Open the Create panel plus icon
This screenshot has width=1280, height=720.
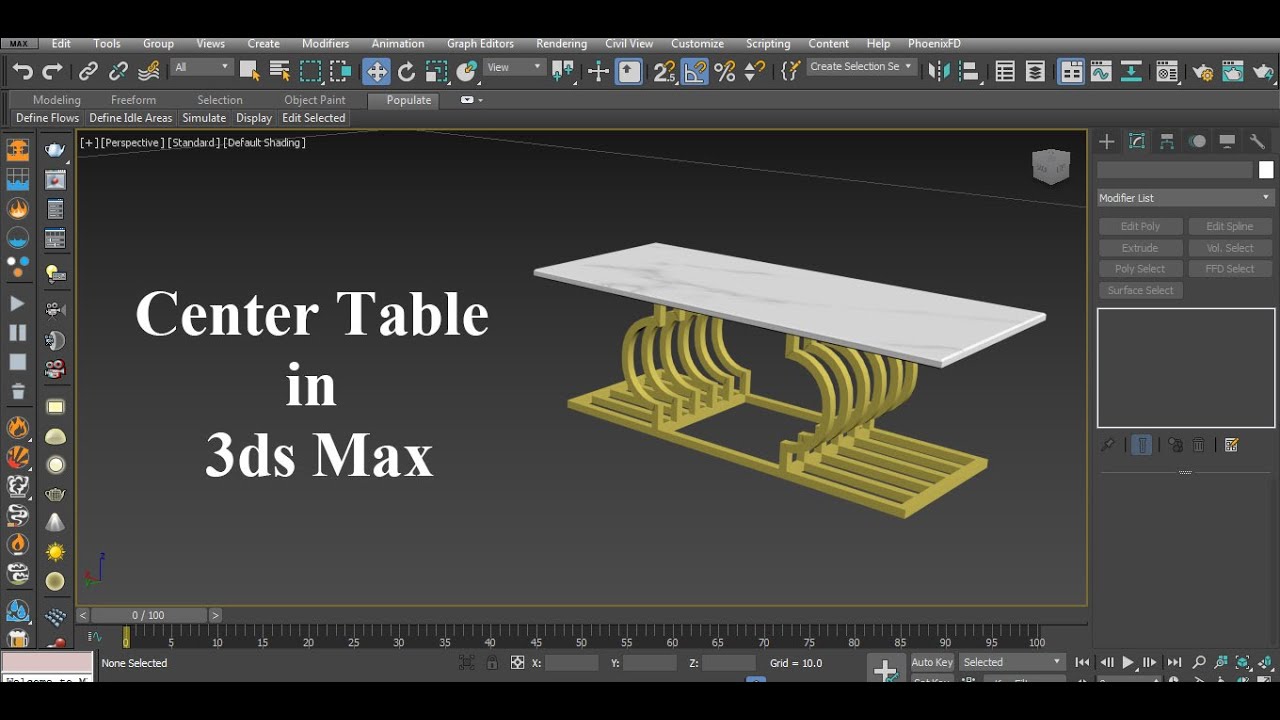(1107, 142)
